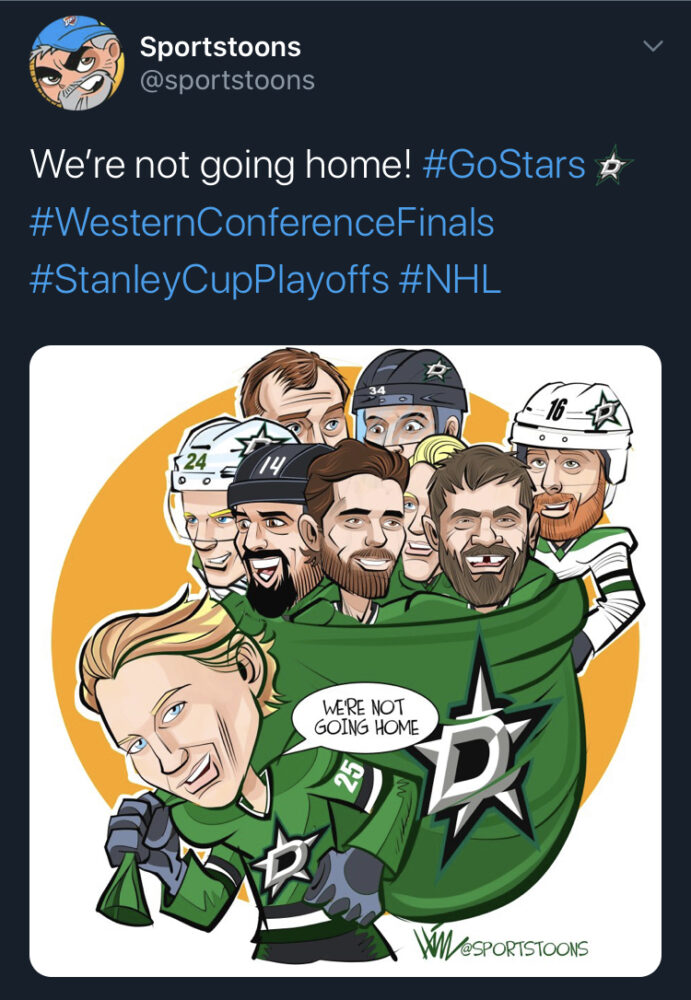Expand the tweet options chevron
The image size is (691, 1000).
(653, 46)
